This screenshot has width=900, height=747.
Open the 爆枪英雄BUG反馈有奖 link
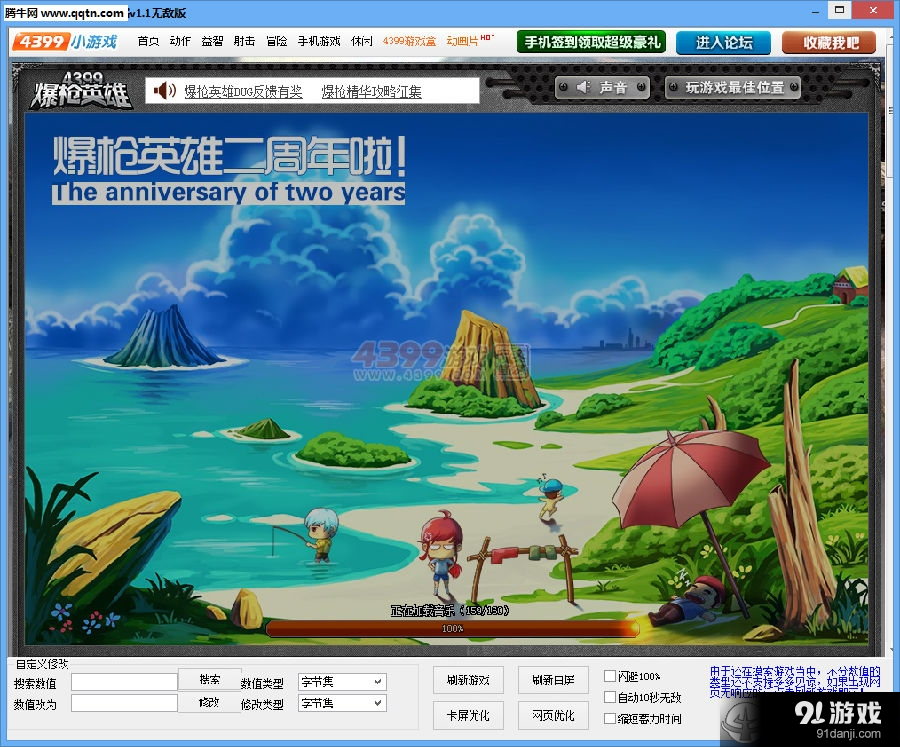(243, 92)
